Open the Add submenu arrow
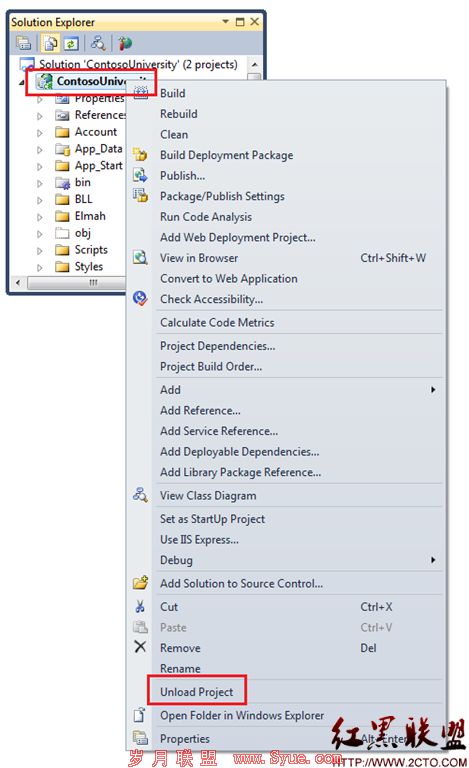 (433, 390)
